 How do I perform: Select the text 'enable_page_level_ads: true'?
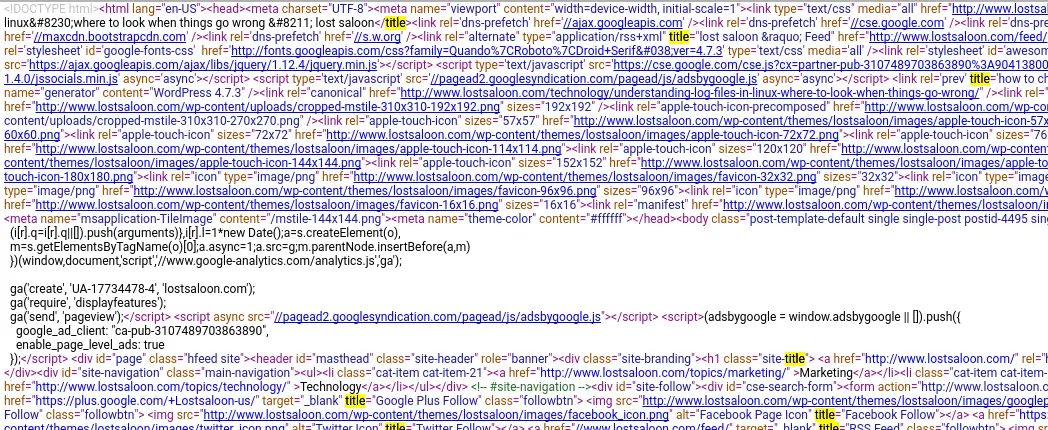[x=90, y=346]
